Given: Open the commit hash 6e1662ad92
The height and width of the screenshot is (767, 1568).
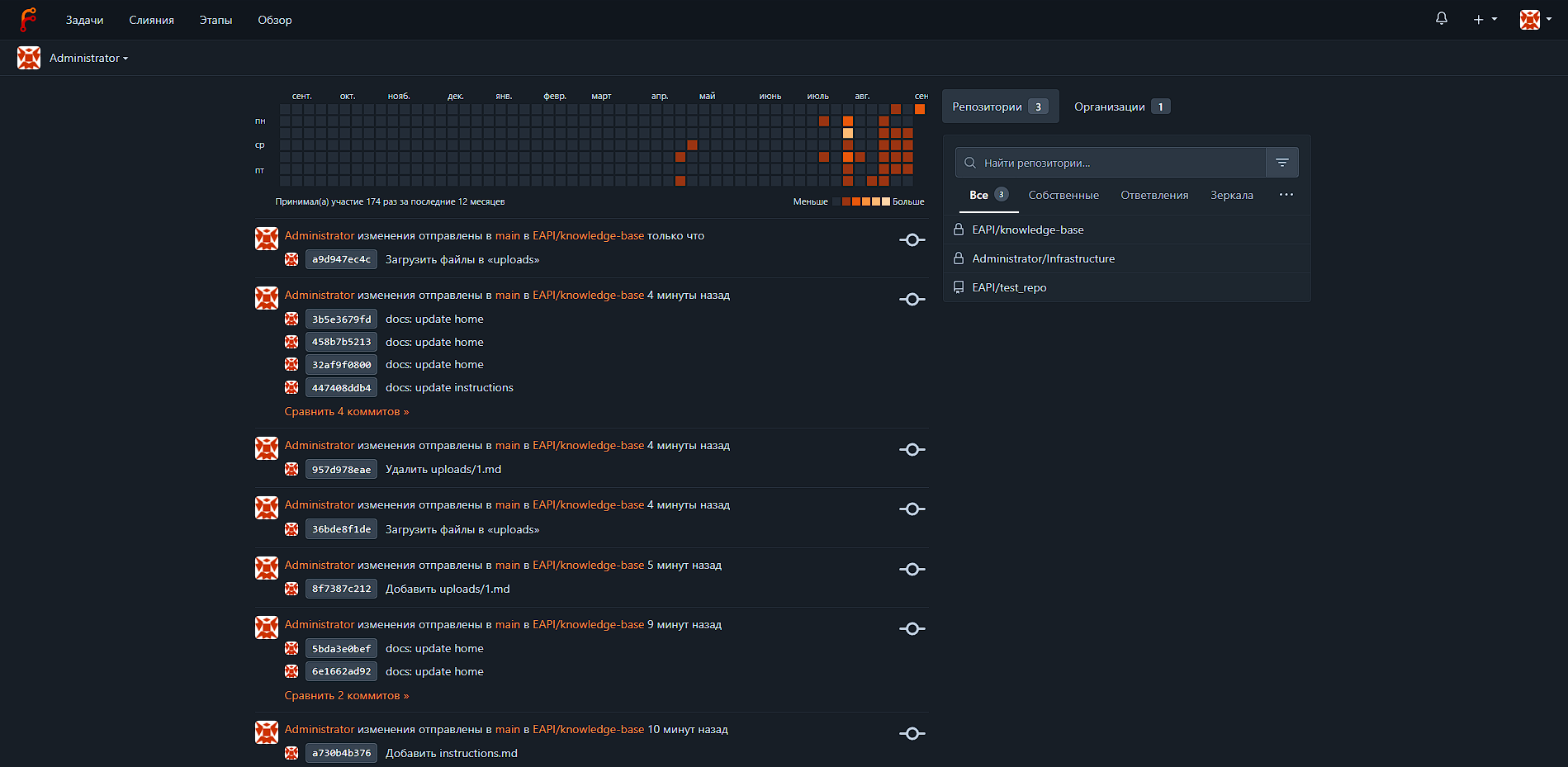Looking at the screenshot, I should point(341,671).
